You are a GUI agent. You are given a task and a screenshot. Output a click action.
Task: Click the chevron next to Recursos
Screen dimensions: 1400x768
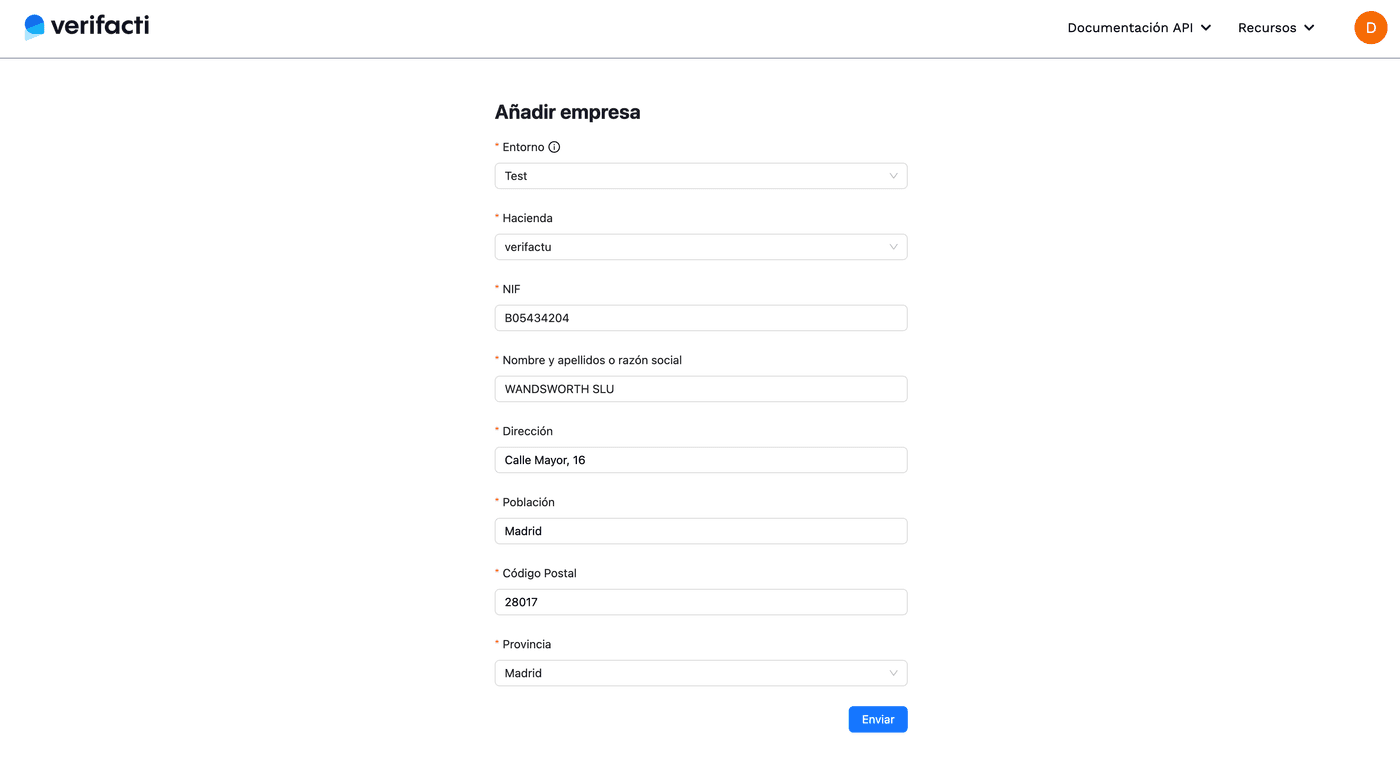click(1309, 28)
